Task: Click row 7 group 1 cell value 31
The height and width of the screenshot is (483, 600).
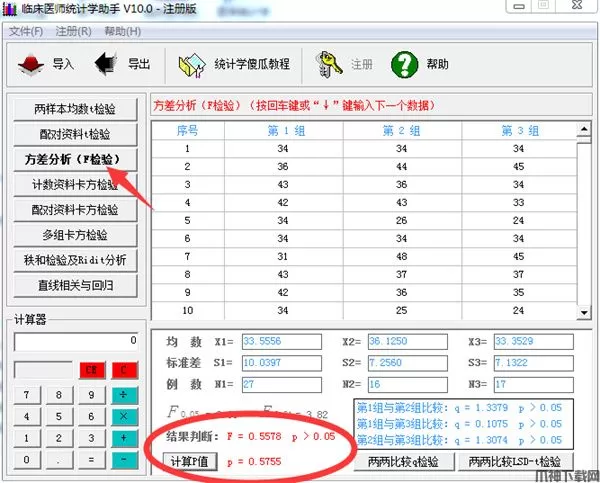Action: [x=284, y=257]
